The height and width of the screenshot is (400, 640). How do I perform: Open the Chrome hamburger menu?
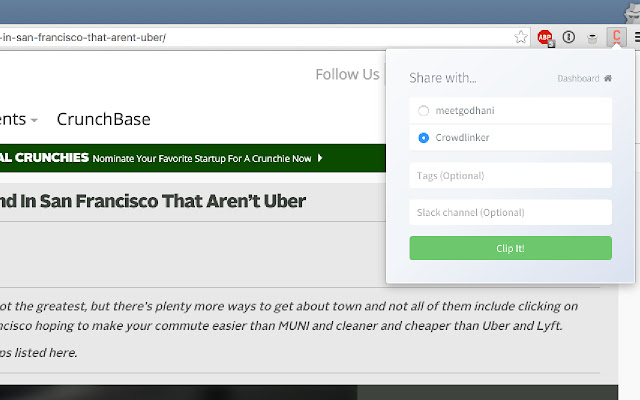coord(636,38)
